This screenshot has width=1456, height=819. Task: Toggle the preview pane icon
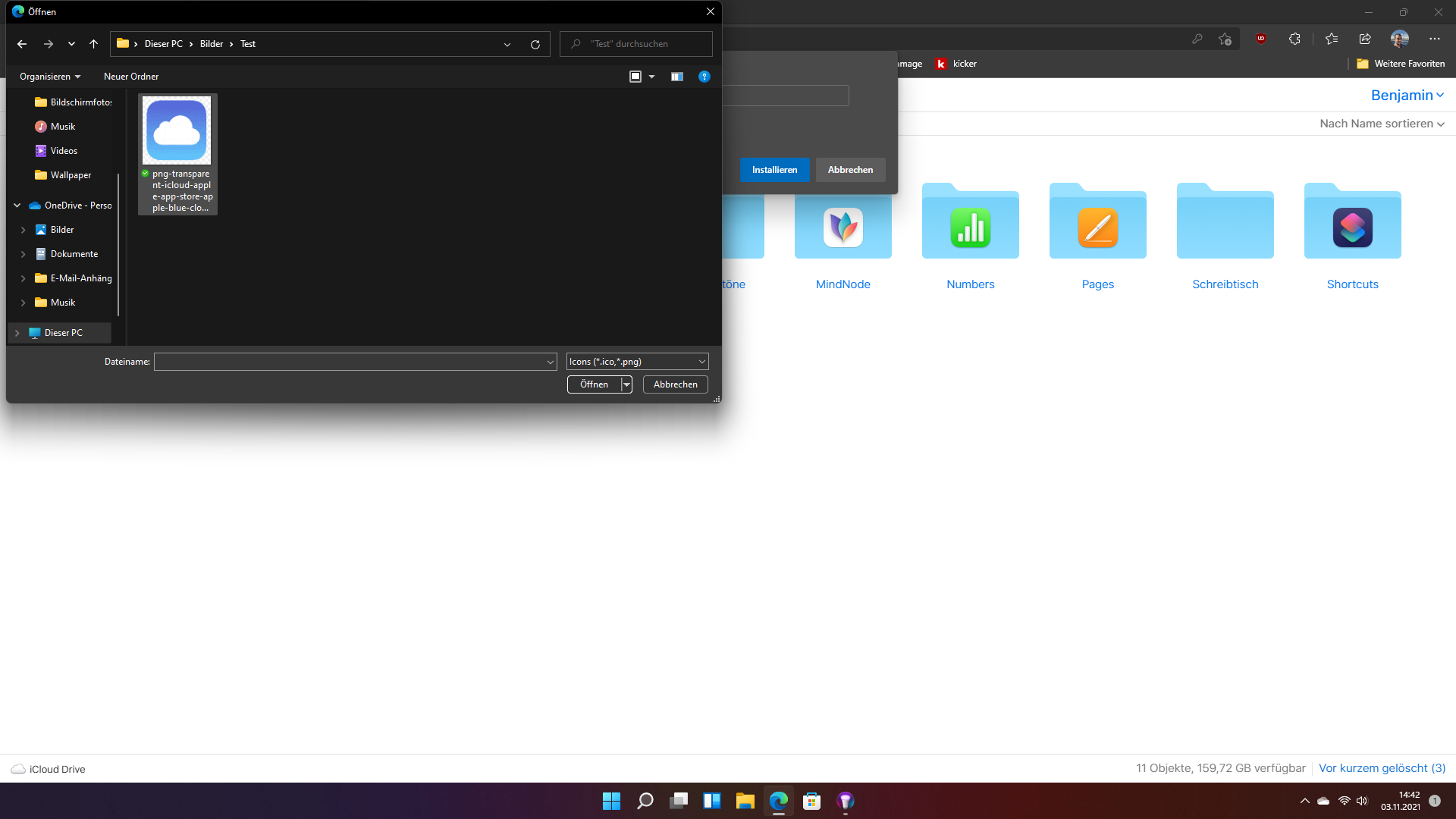tap(676, 77)
